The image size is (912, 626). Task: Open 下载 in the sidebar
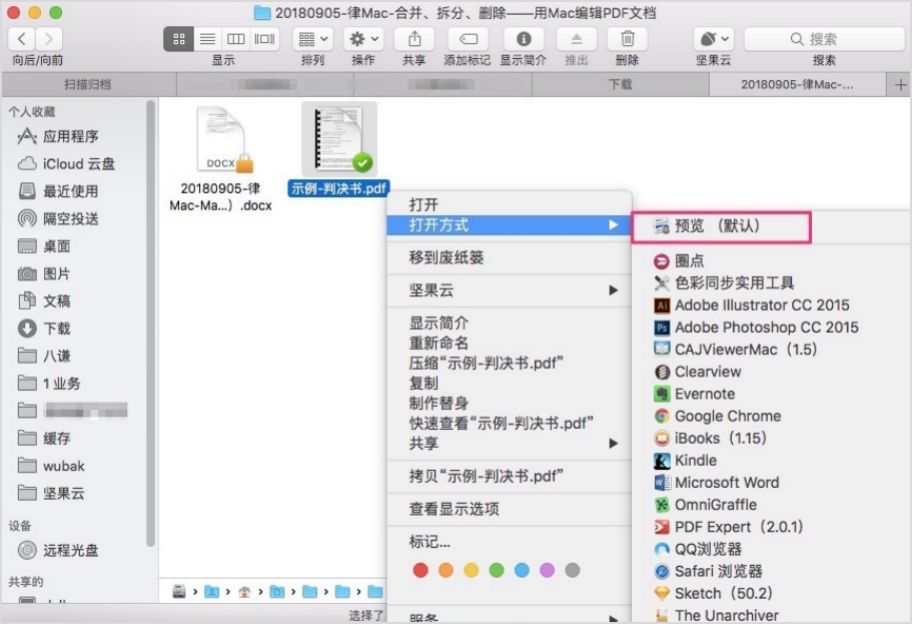click(45, 329)
